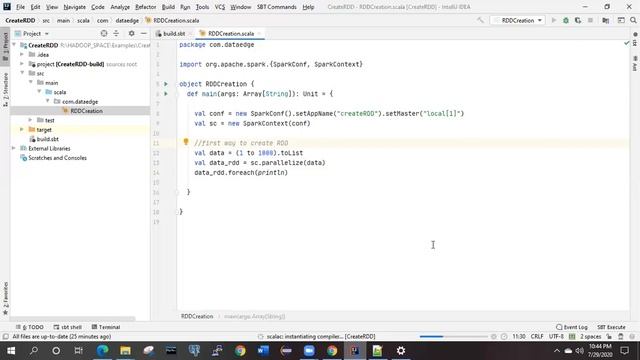The height and width of the screenshot is (360, 640).
Task: Open the Terminal tool window
Action: (106, 327)
